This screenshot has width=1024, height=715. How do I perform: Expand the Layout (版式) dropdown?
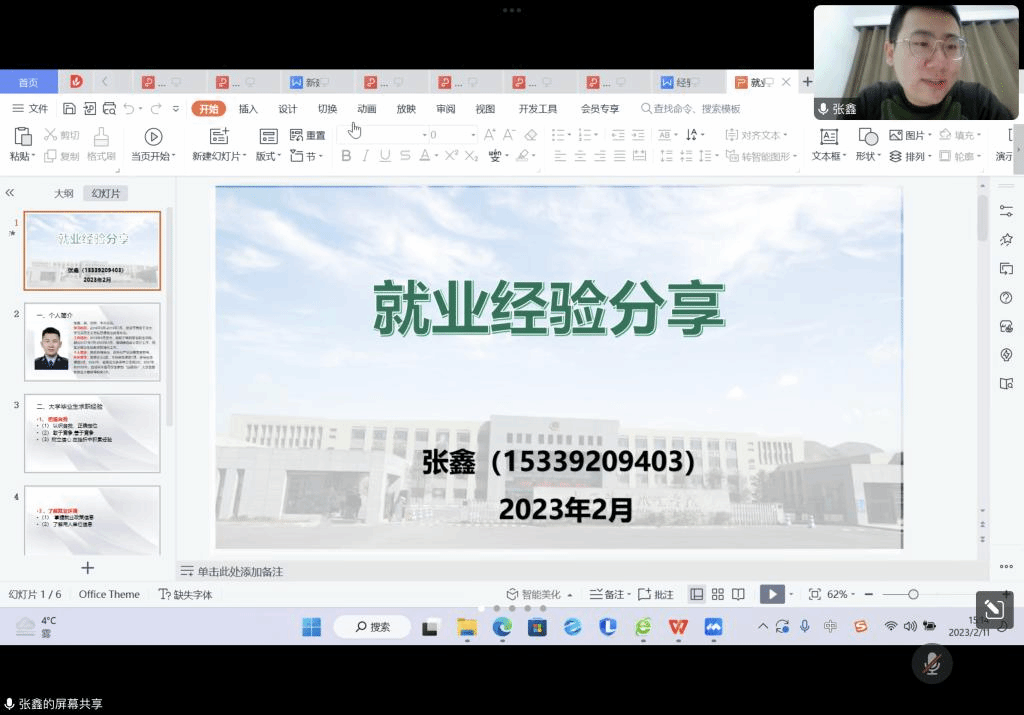(268, 156)
